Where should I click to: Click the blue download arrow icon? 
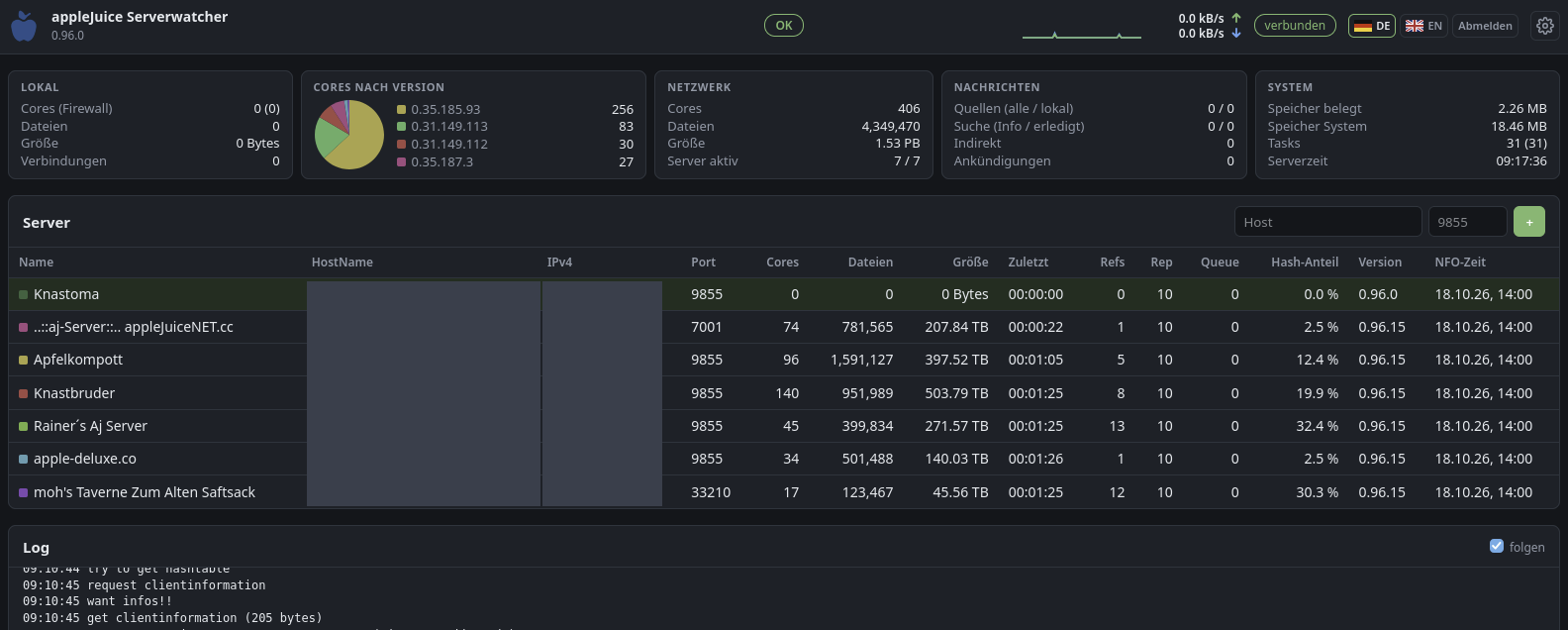coord(1236,33)
